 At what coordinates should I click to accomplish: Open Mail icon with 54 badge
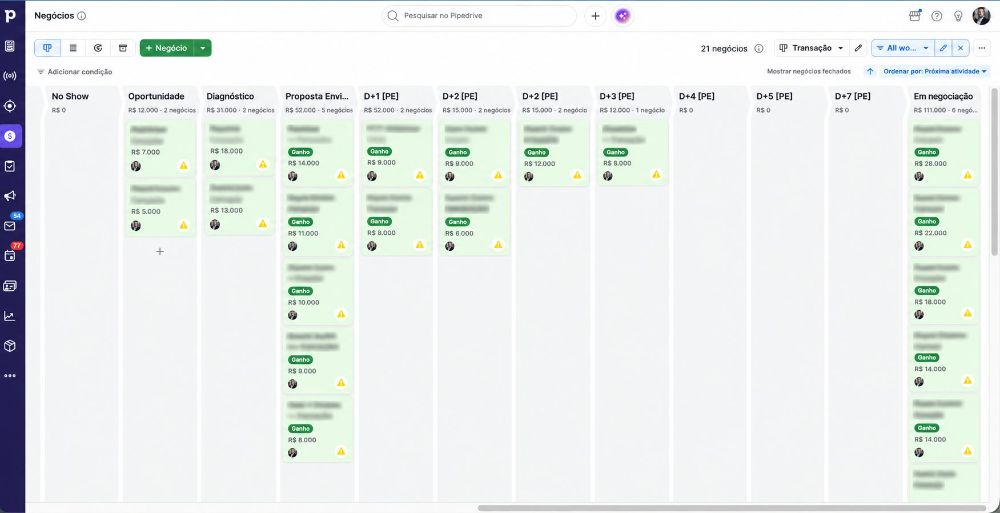pyautogui.click(x=10, y=226)
